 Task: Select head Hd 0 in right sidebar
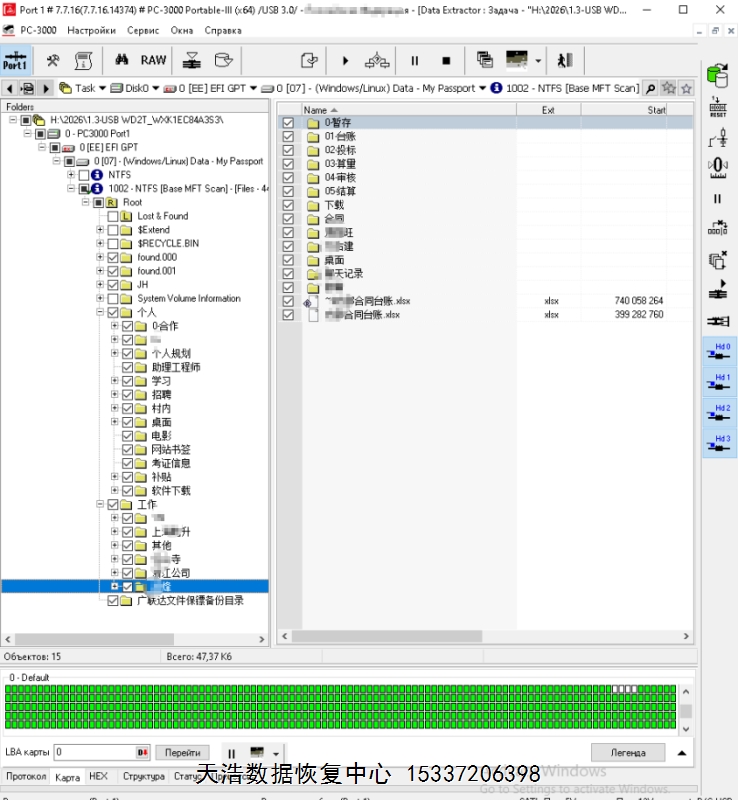(717, 350)
